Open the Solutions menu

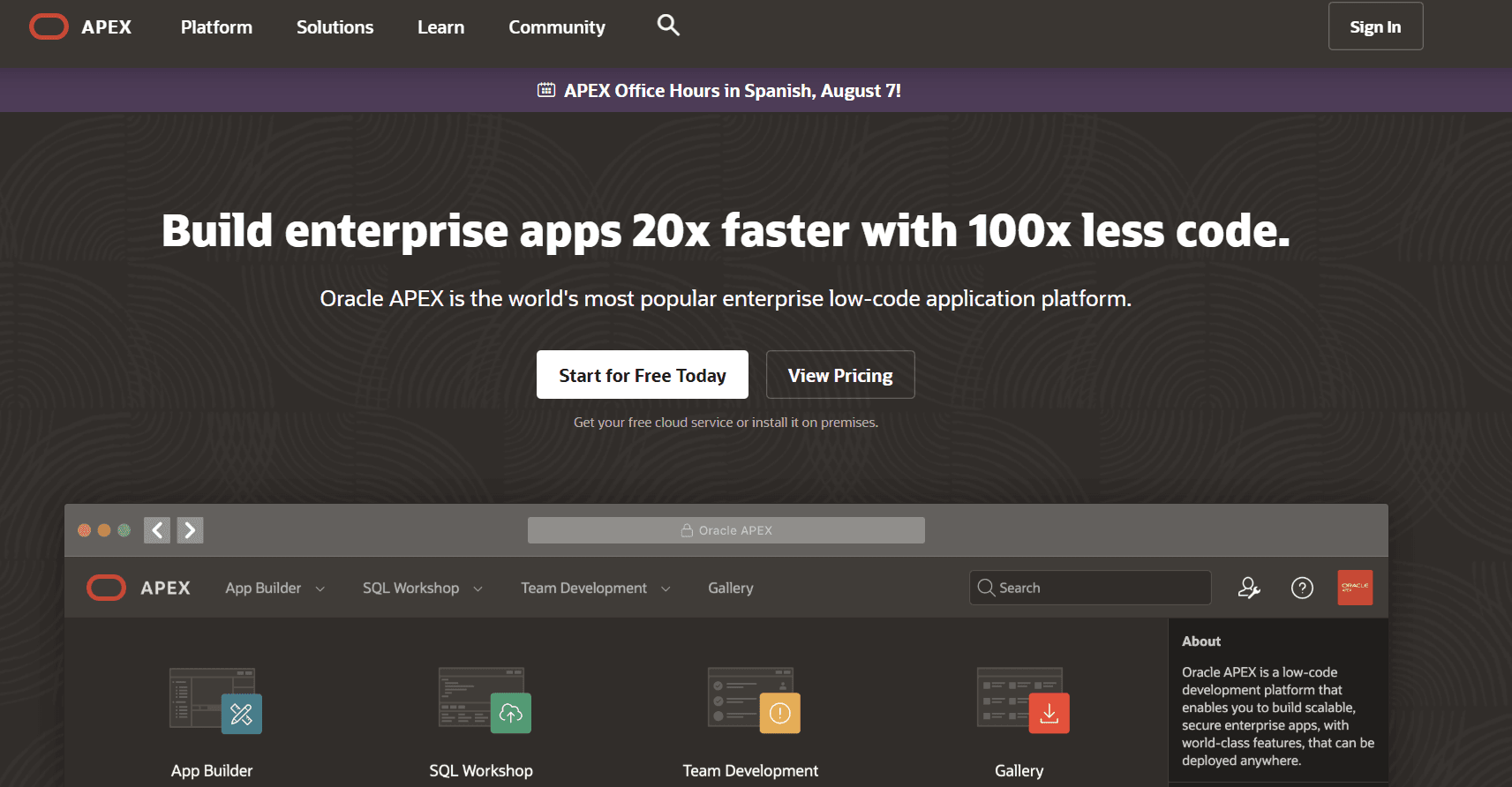click(x=335, y=27)
